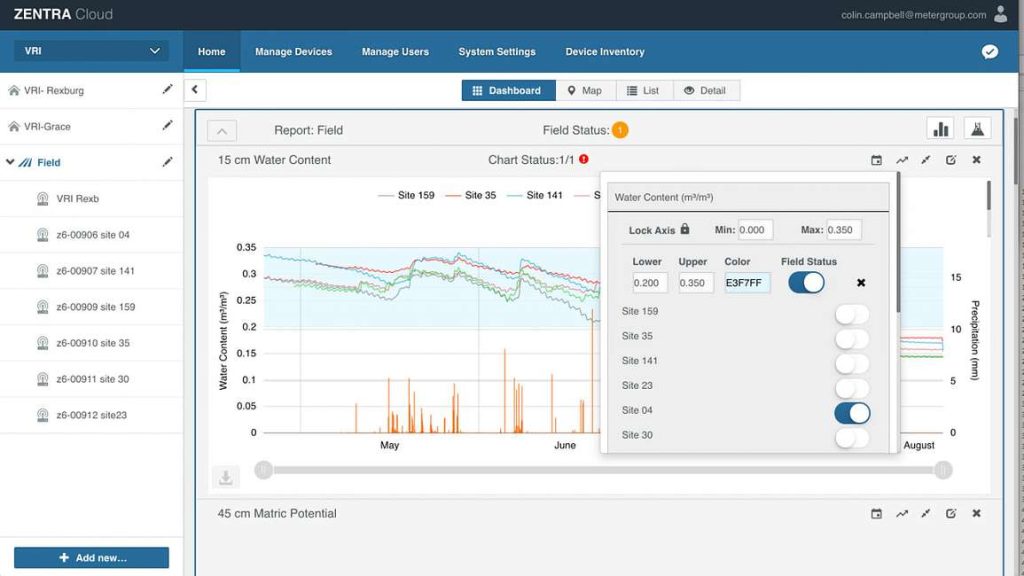Click trend line icon for Water Content chart
Screen dimensions: 1024x576
coord(902,160)
